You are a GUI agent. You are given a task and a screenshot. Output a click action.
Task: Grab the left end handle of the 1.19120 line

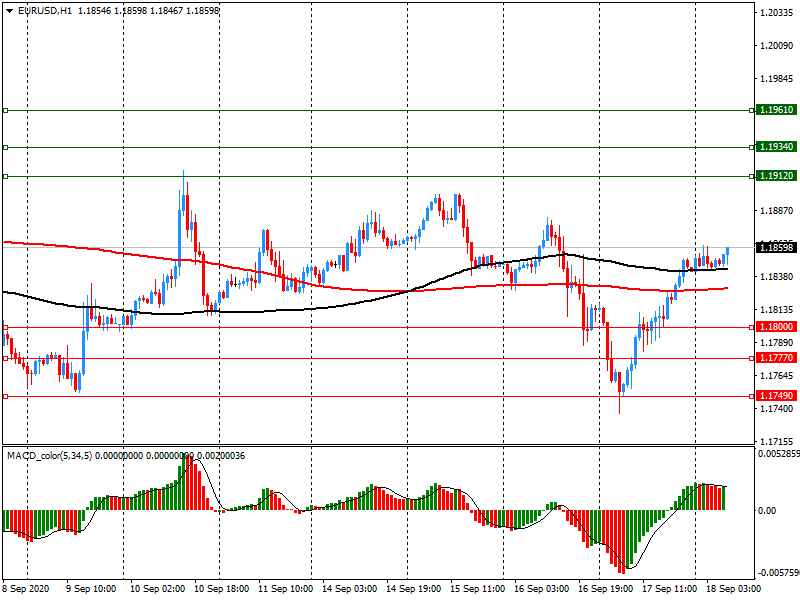tap(6, 177)
